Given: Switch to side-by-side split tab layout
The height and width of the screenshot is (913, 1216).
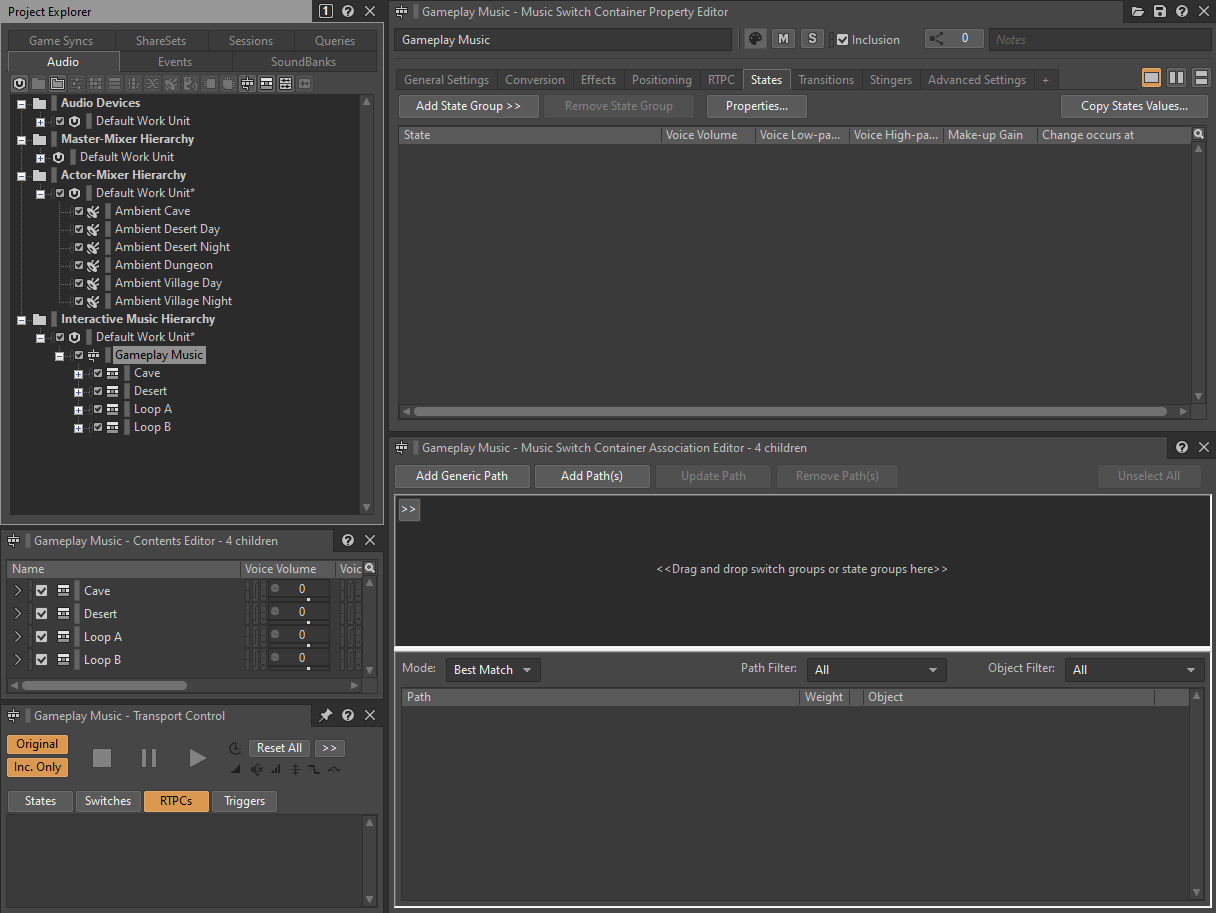Looking at the screenshot, I should (x=1177, y=78).
